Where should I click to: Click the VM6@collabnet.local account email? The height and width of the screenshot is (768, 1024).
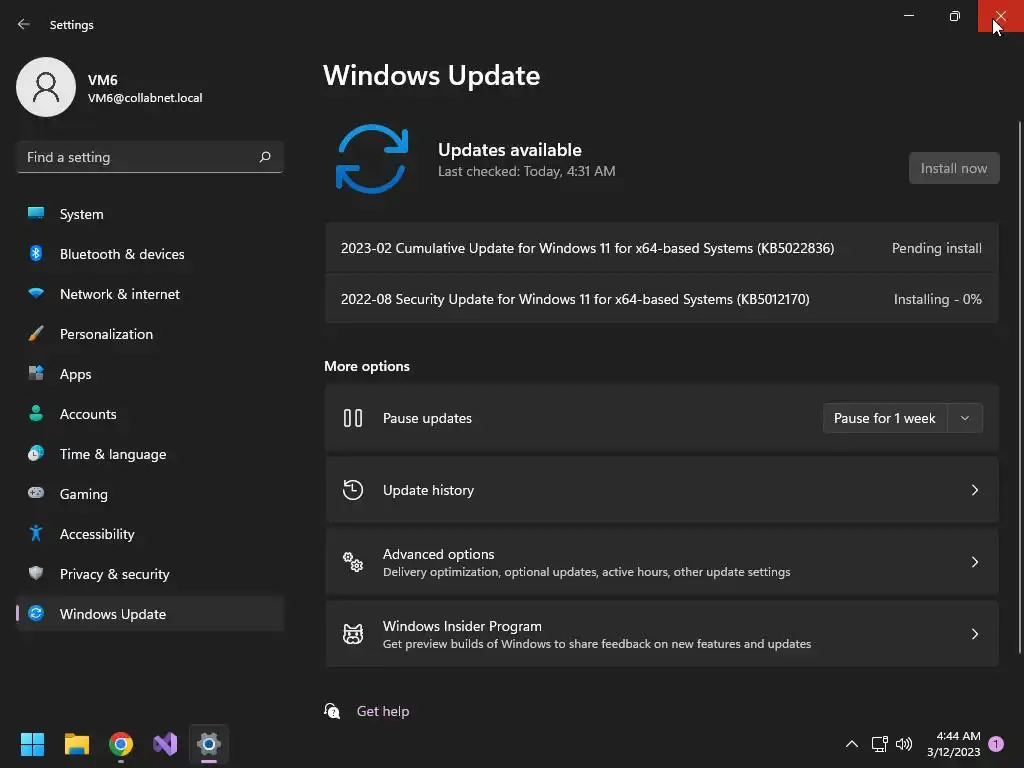pos(145,98)
